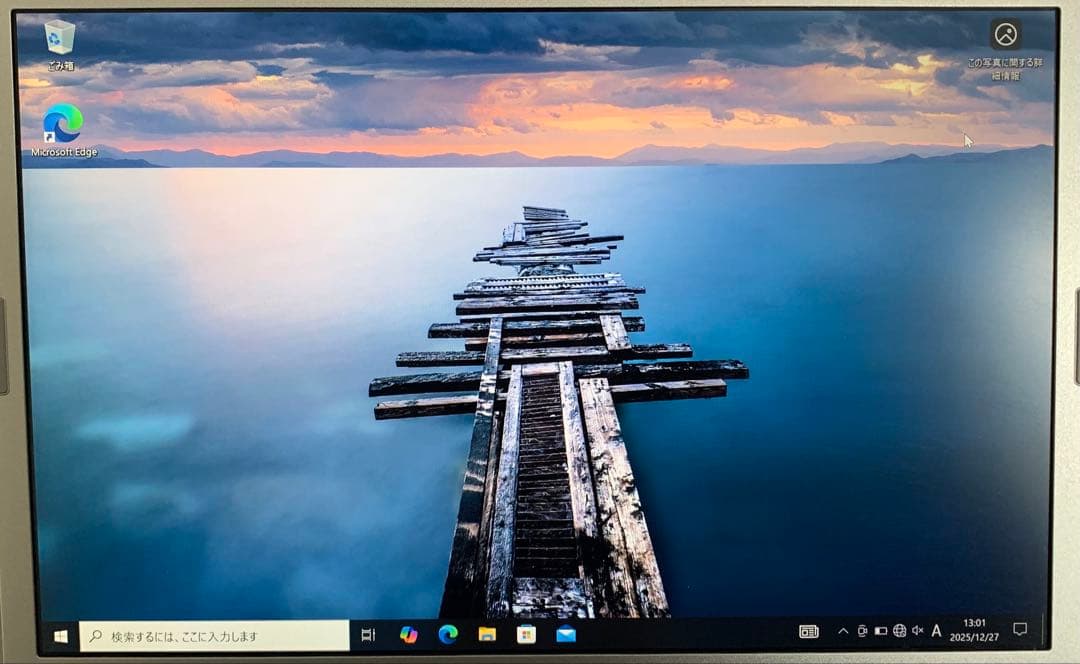Viewport: 1080px width, 664px height.
Task: Open the Action Center notification icon
Action: [x=1019, y=633]
